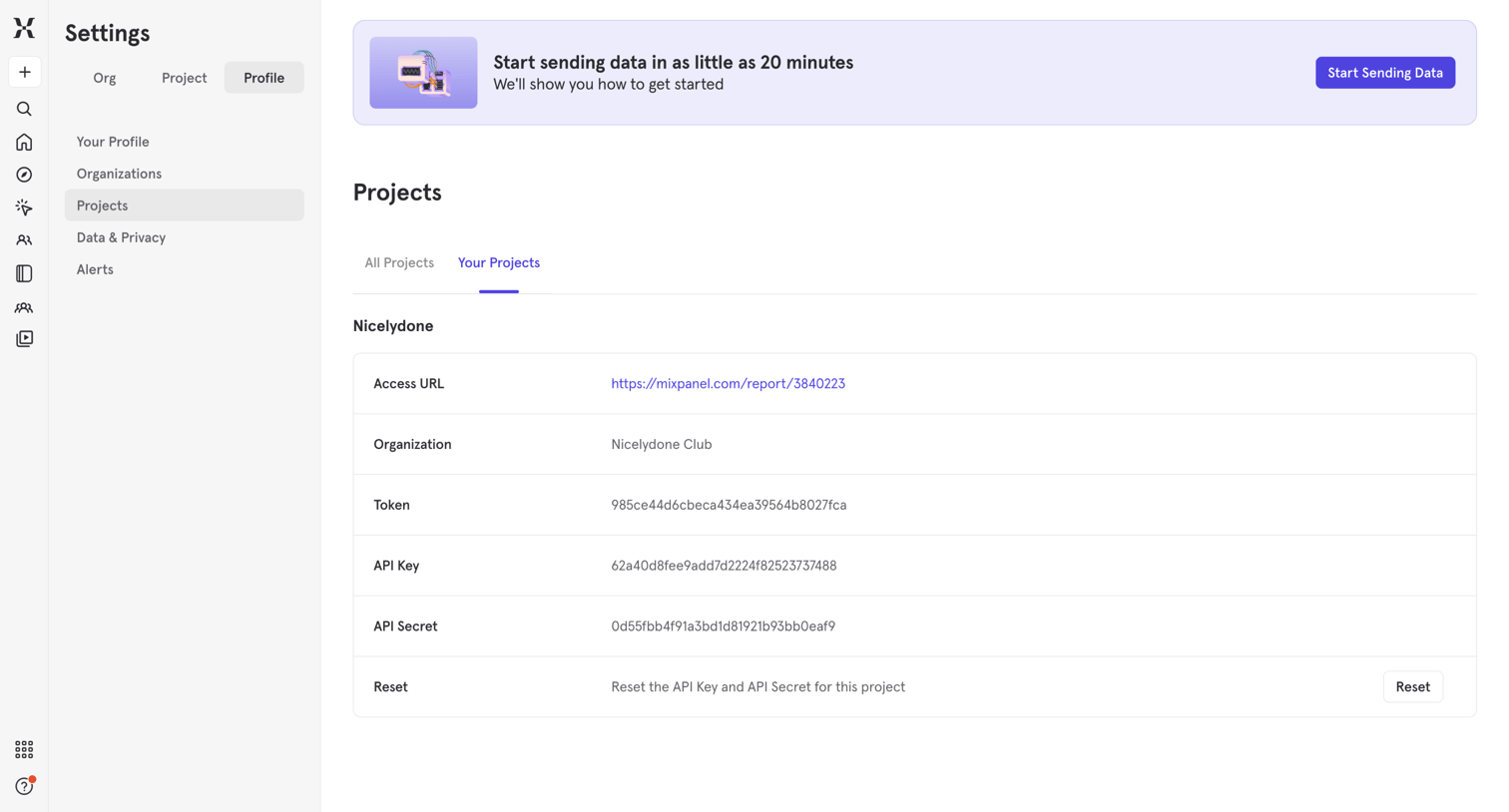Click the plus create-new icon
Screen dimensions: 1509x812
click(x=24, y=72)
